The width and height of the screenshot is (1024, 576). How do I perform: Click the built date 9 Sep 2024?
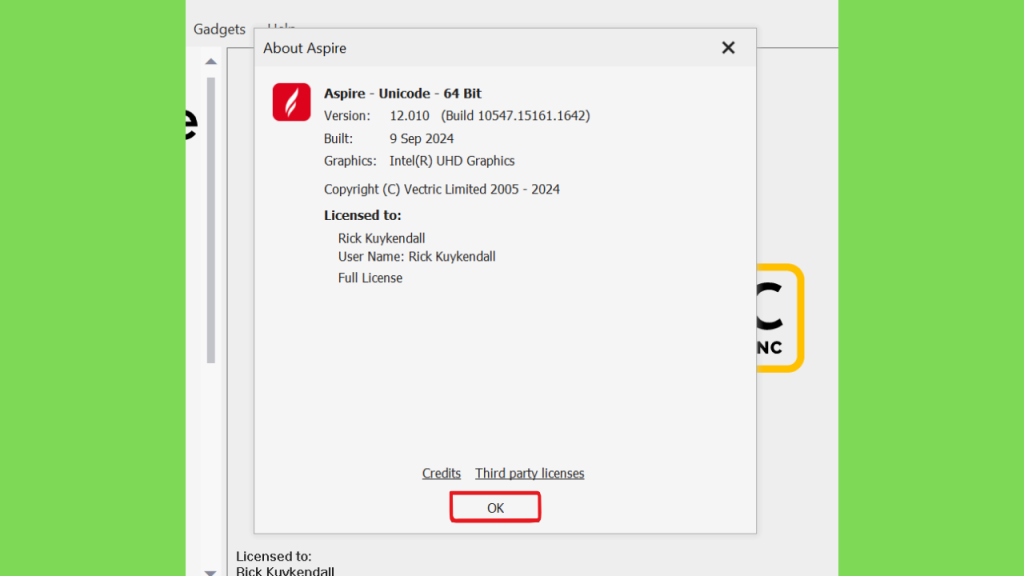[x=422, y=138]
